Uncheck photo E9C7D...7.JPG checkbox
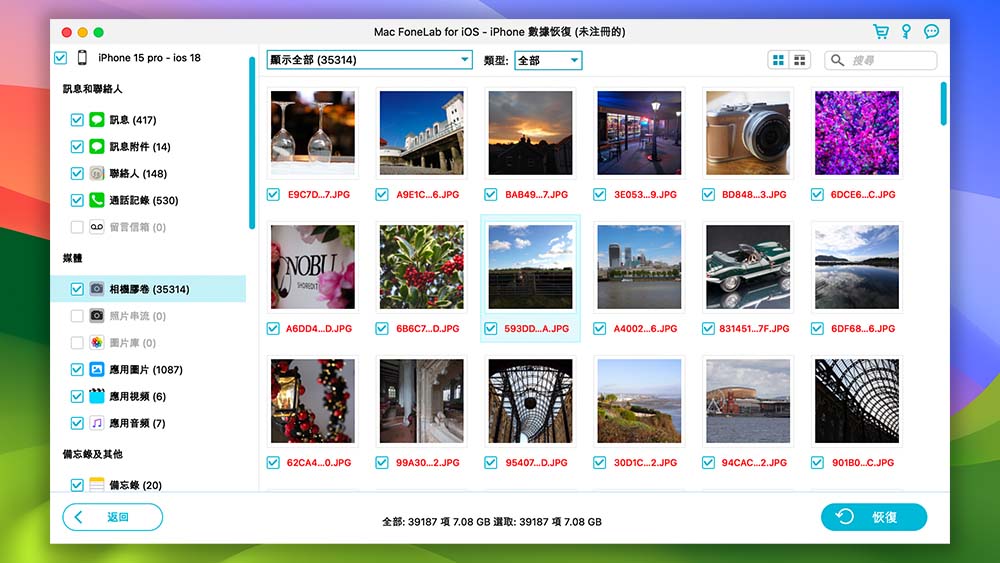Screen dimensions: 1000x563 pyautogui.click(x=273, y=194)
